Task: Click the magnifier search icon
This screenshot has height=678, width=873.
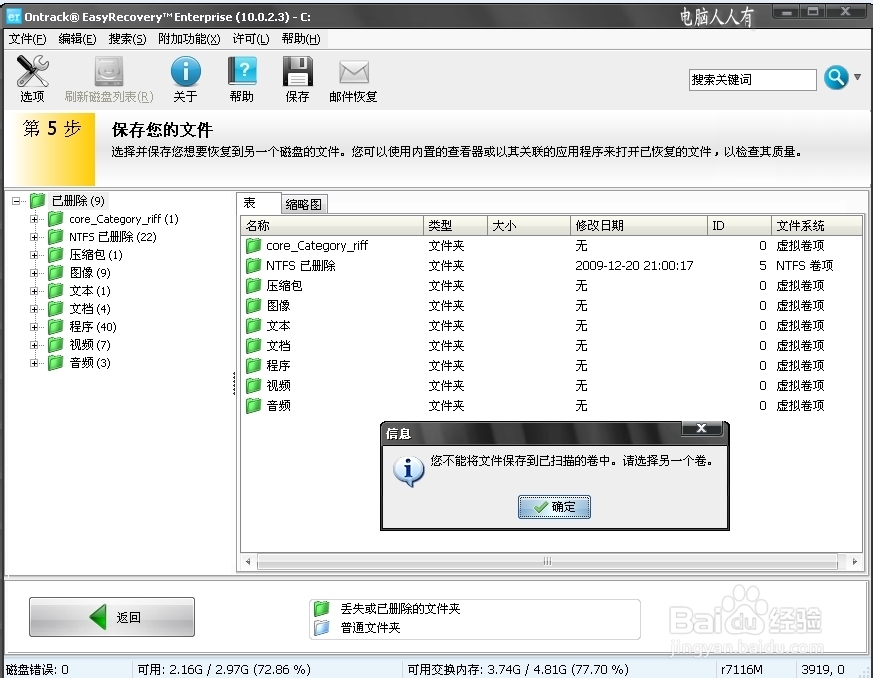Action: 836,78
